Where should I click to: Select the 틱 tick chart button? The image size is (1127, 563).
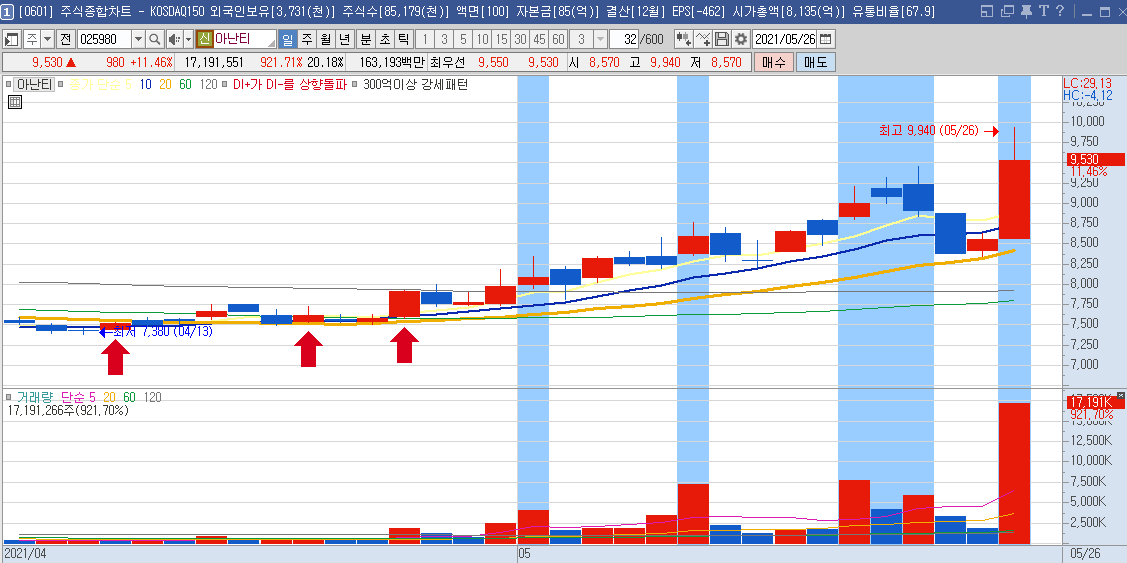click(x=403, y=40)
